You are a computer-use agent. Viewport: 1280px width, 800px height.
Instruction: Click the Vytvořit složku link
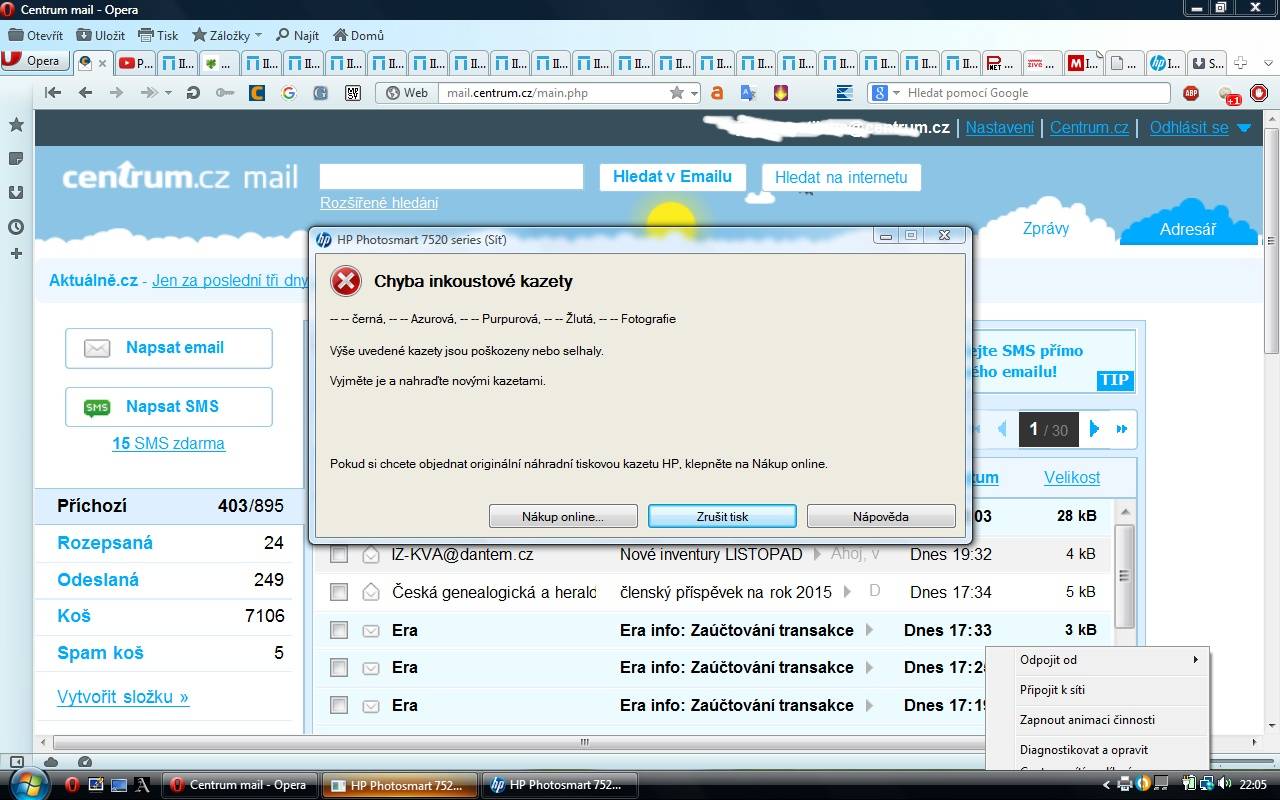coord(123,697)
